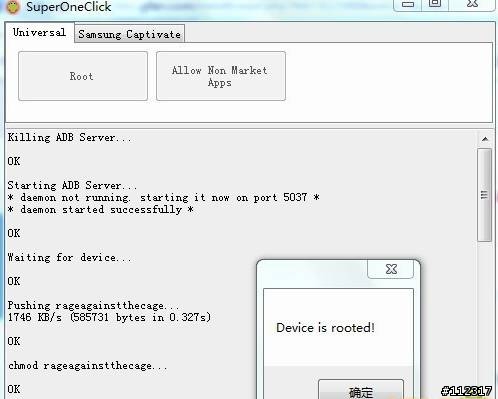Viewport: 498px width, 399px height.
Task: Click 'daemon not running' log line
Action: click(x=163, y=198)
